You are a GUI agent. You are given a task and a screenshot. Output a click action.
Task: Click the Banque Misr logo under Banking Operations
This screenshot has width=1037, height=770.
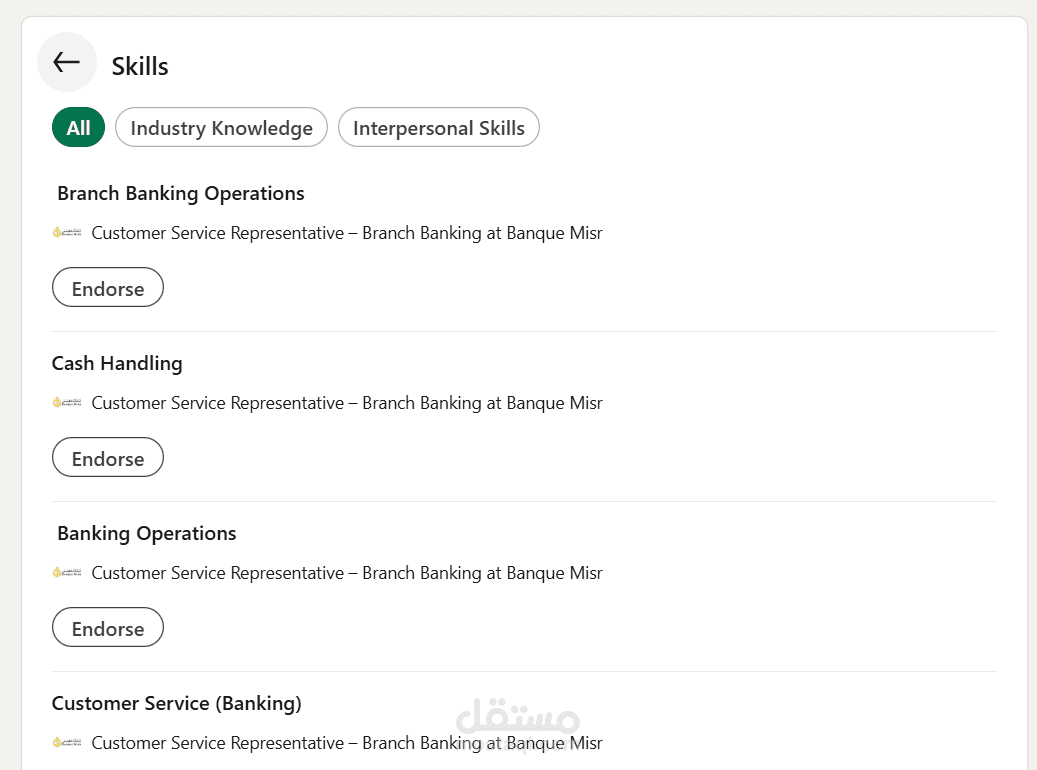67,573
